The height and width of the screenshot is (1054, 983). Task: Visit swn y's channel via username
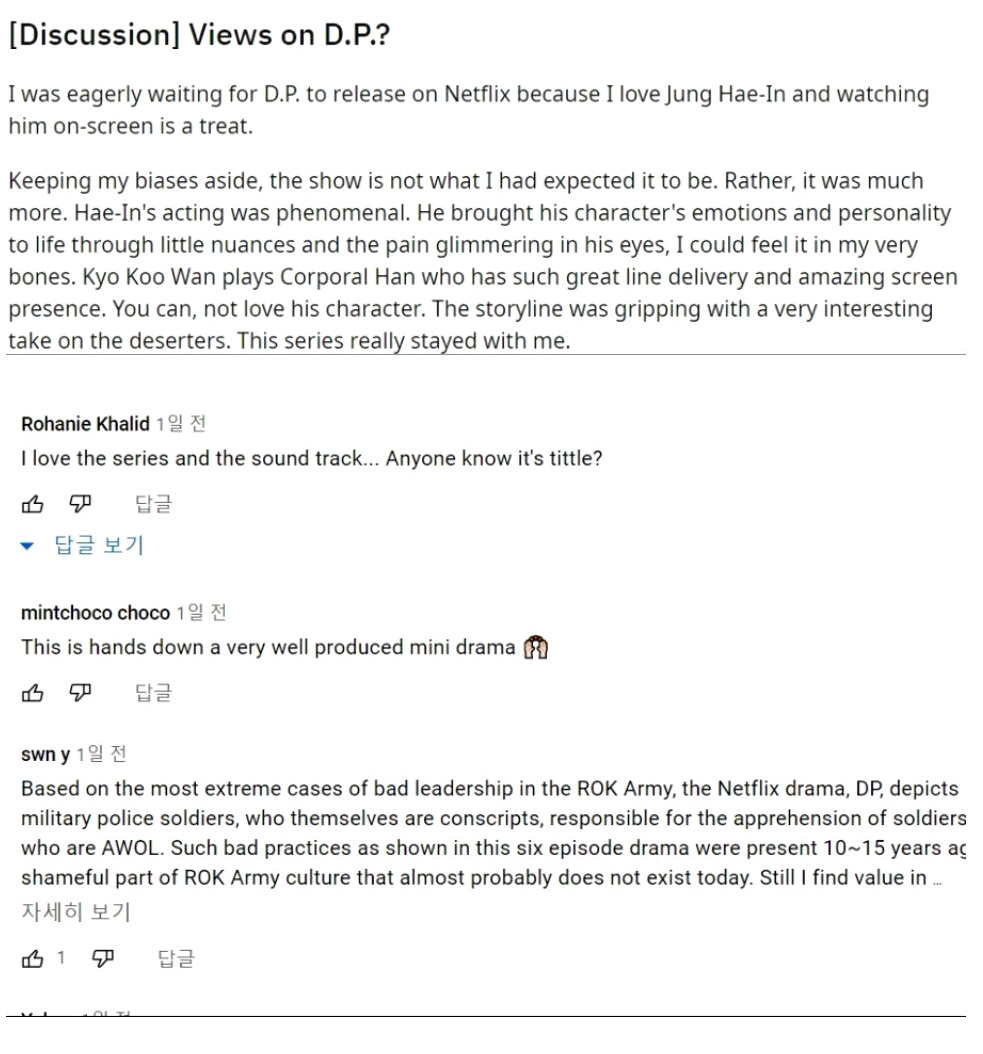pos(45,753)
